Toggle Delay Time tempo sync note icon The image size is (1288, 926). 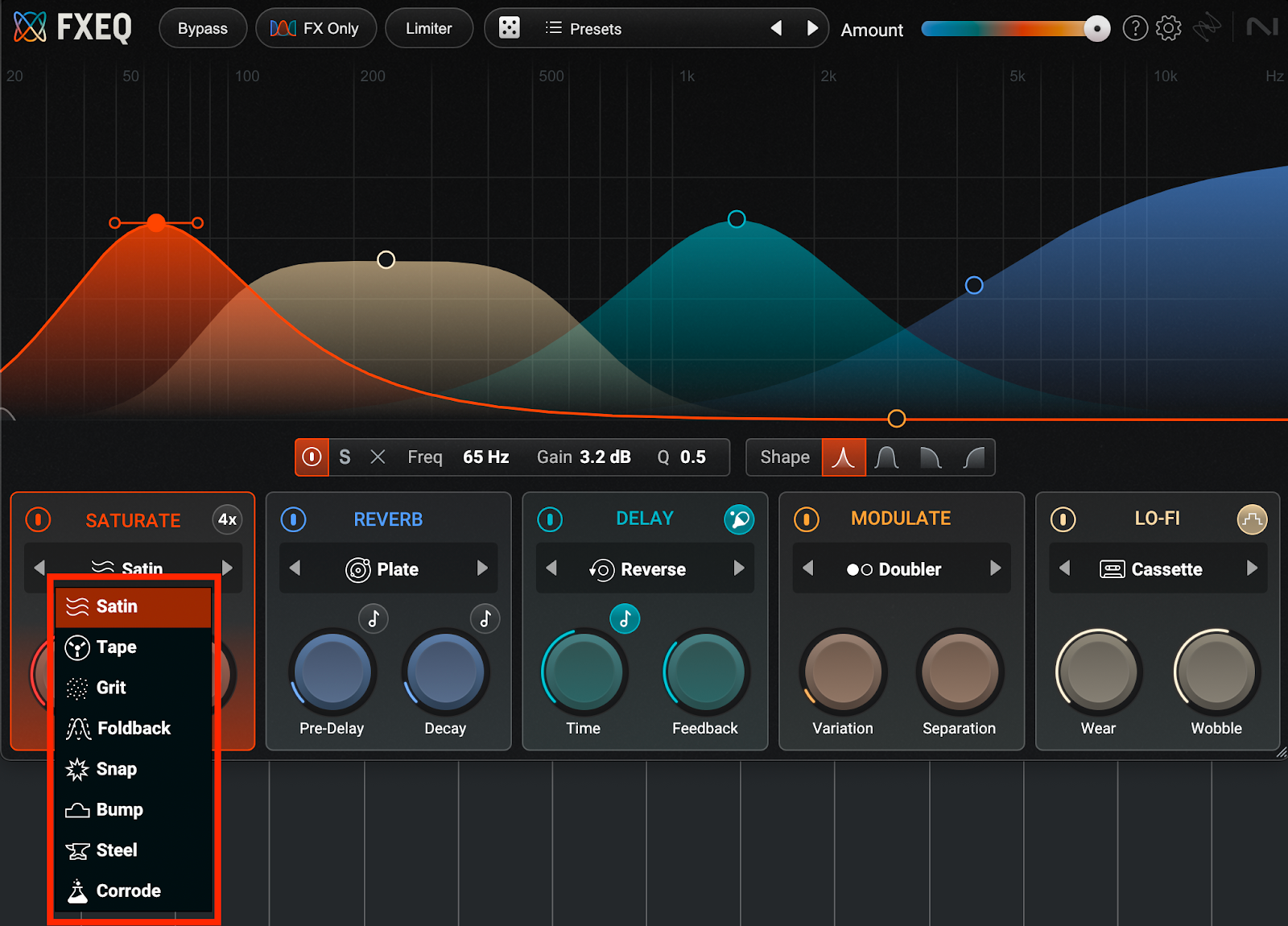[x=625, y=618]
